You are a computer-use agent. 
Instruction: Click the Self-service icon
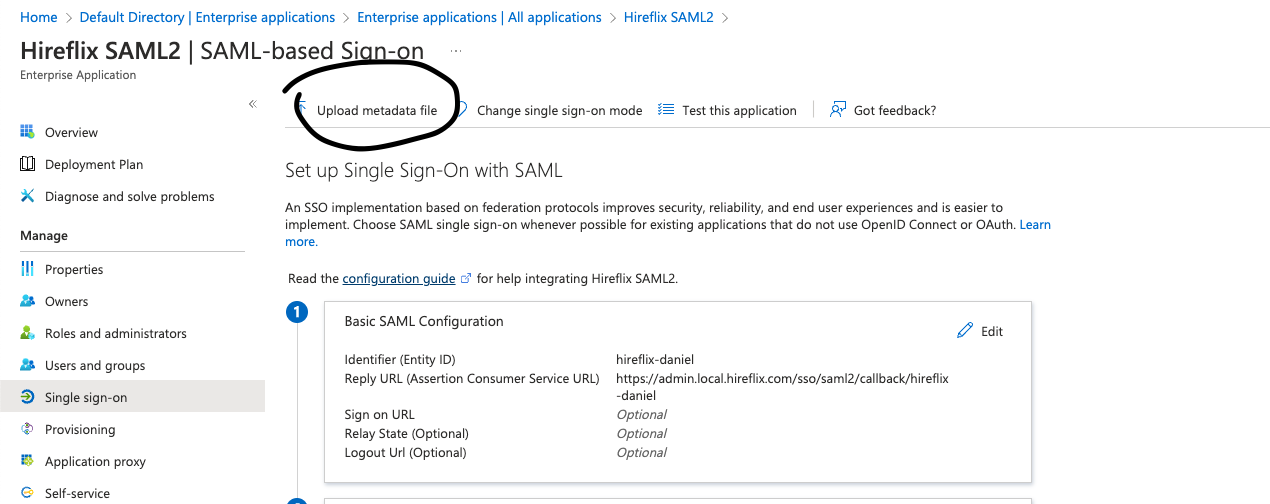[27, 493]
